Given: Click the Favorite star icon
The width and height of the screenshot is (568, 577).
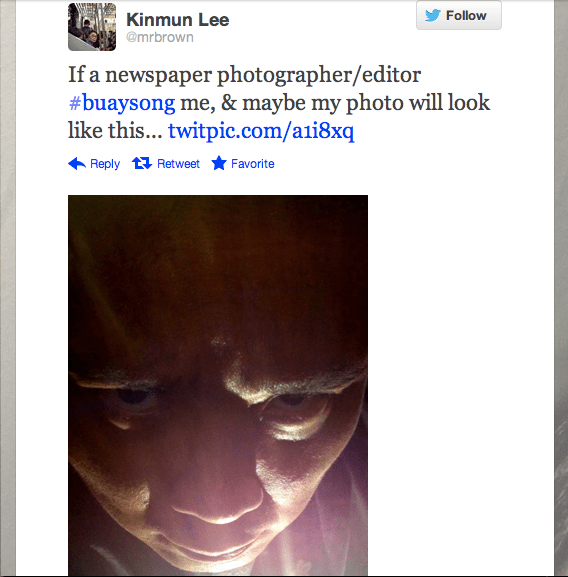Looking at the screenshot, I should [219, 163].
